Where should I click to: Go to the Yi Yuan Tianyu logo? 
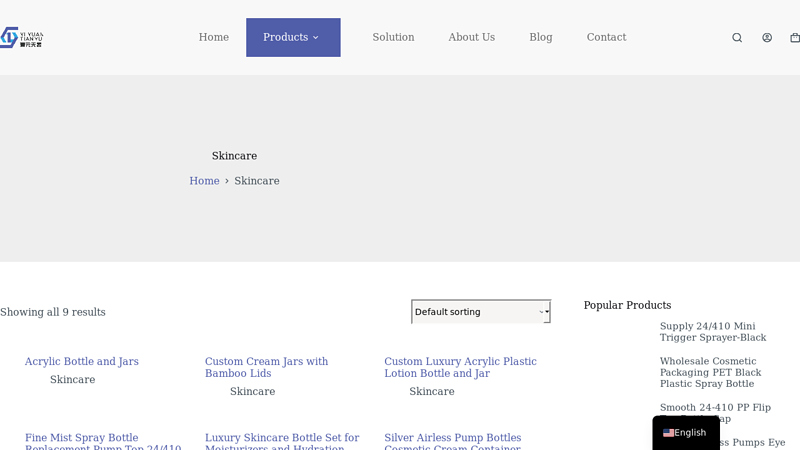coord(21,37)
